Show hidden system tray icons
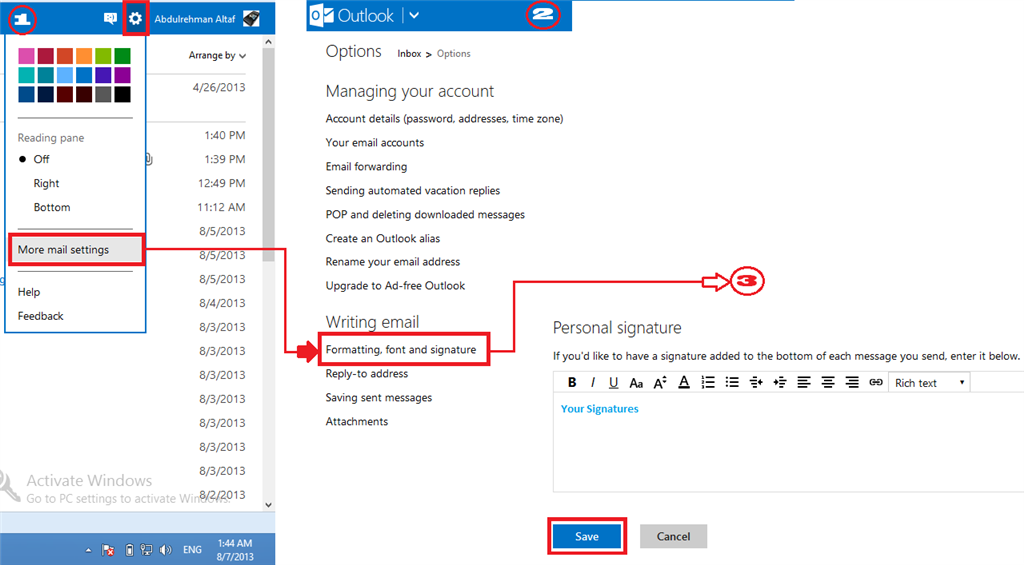Screen dimensions: 1024x565 88,551
